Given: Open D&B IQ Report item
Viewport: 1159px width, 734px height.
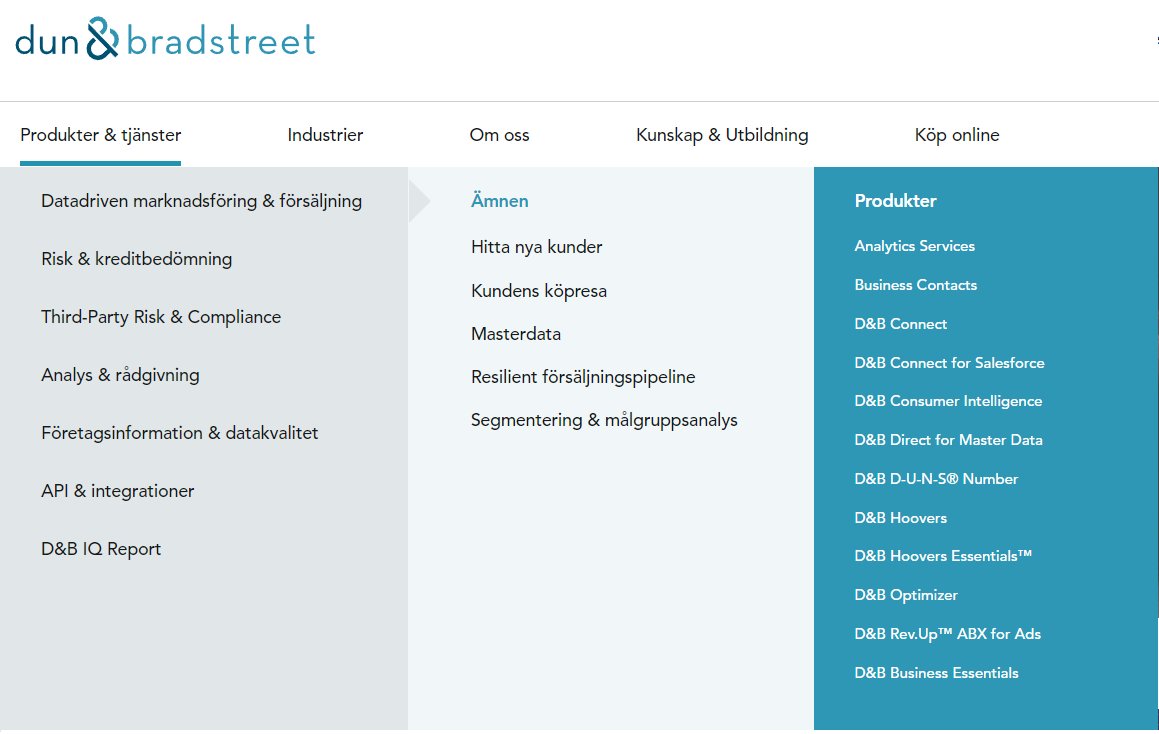Looking at the screenshot, I should pyautogui.click(x=101, y=549).
